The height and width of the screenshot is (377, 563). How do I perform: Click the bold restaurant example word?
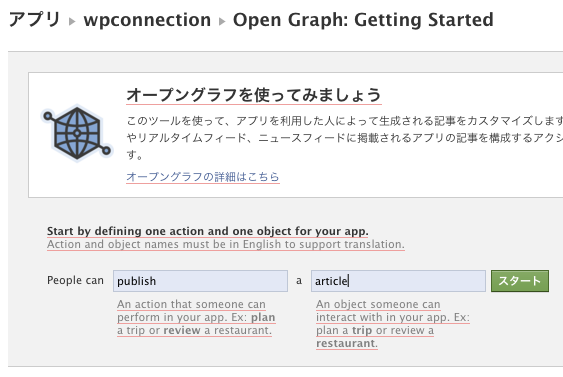point(345,343)
